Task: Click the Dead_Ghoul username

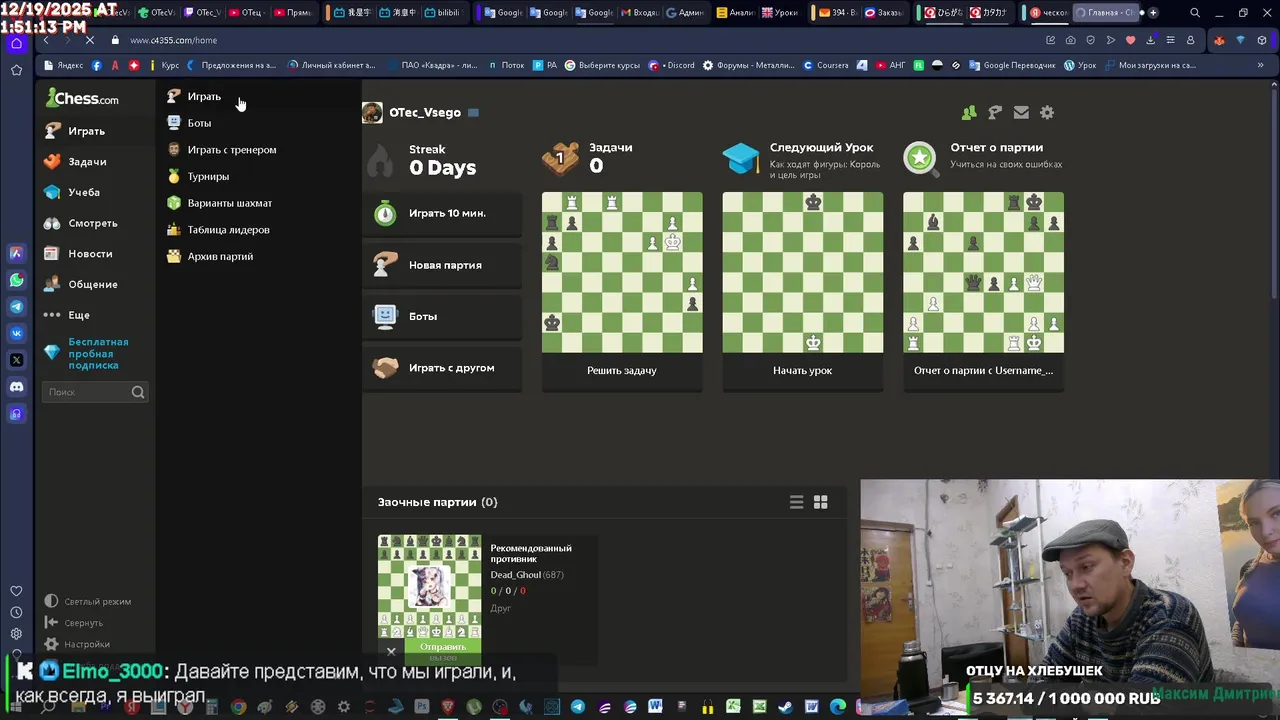Action: (515, 575)
